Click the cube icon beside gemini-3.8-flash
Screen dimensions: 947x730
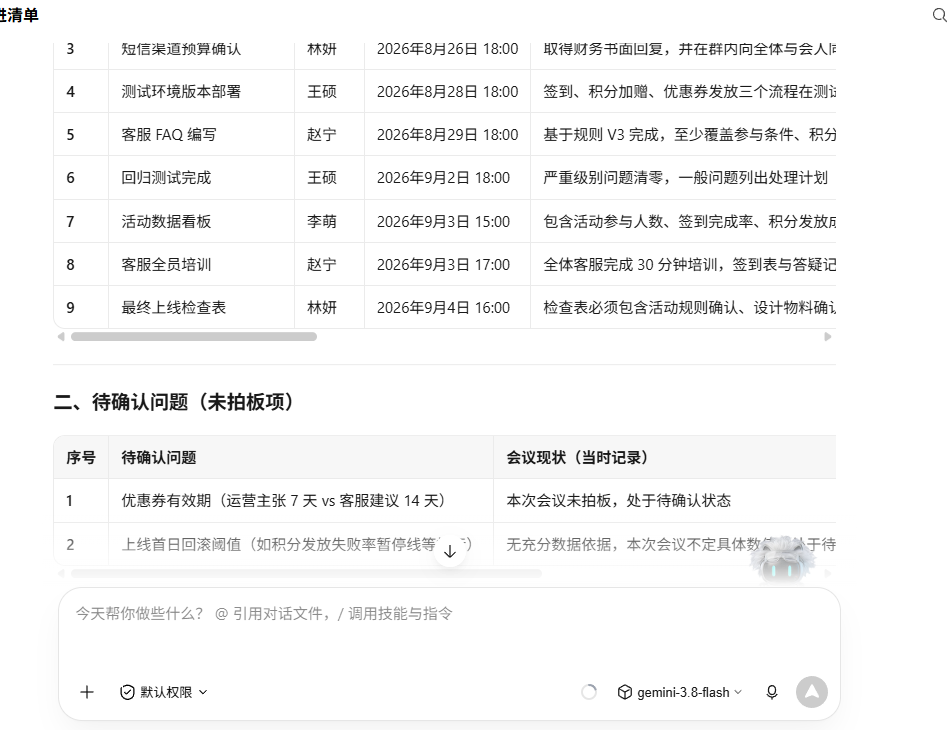pyautogui.click(x=625, y=692)
